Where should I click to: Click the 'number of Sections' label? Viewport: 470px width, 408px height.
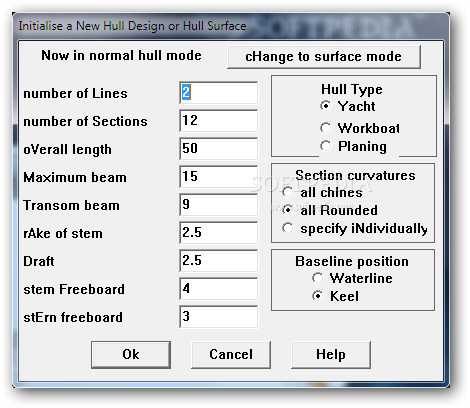click(x=85, y=122)
